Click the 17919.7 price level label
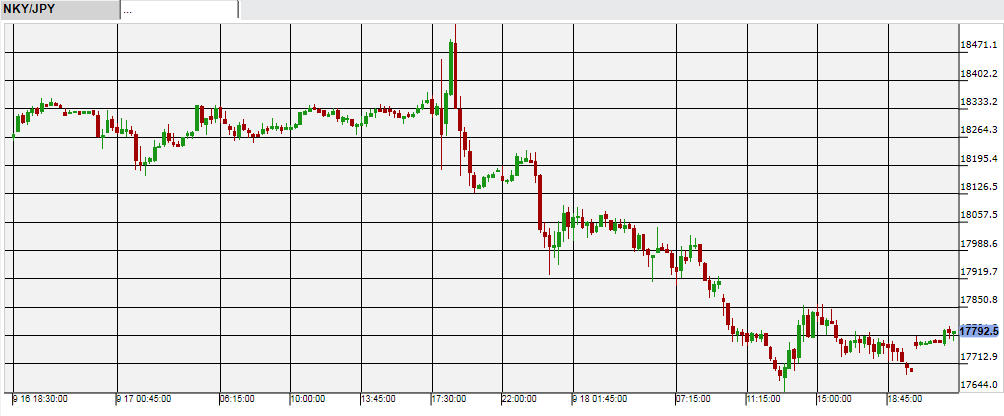This screenshot has width=1004, height=416. (x=979, y=272)
